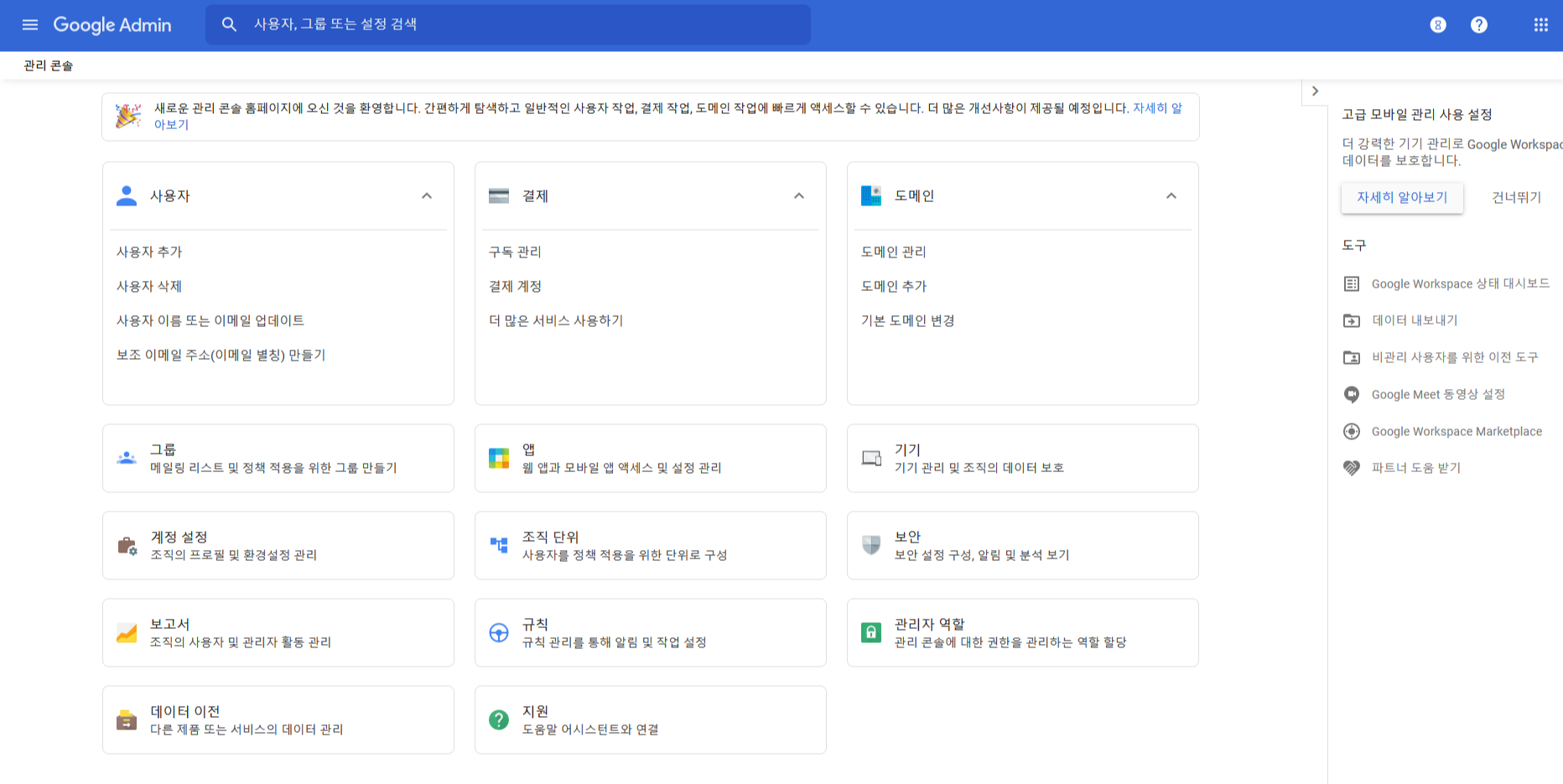
Task: Click the Google Admin logo
Action: pos(112,25)
